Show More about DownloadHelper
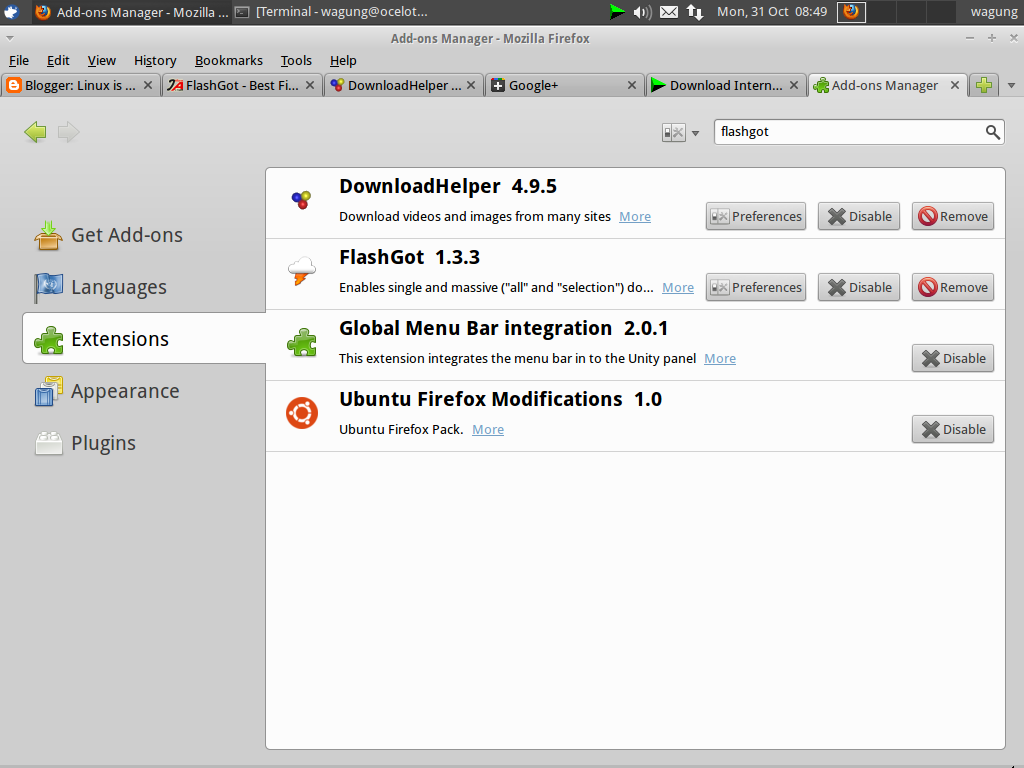Viewport: 1024px width, 768px height. tap(635, 217)
